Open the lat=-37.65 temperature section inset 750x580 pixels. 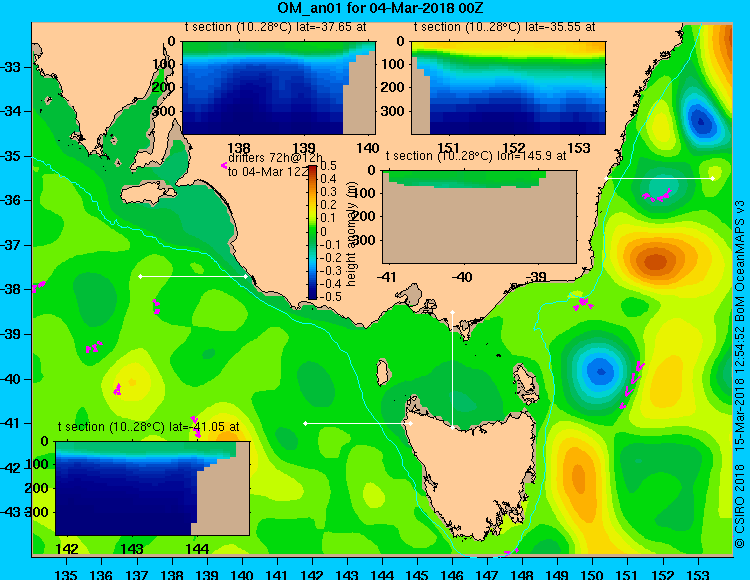(279, 88)
